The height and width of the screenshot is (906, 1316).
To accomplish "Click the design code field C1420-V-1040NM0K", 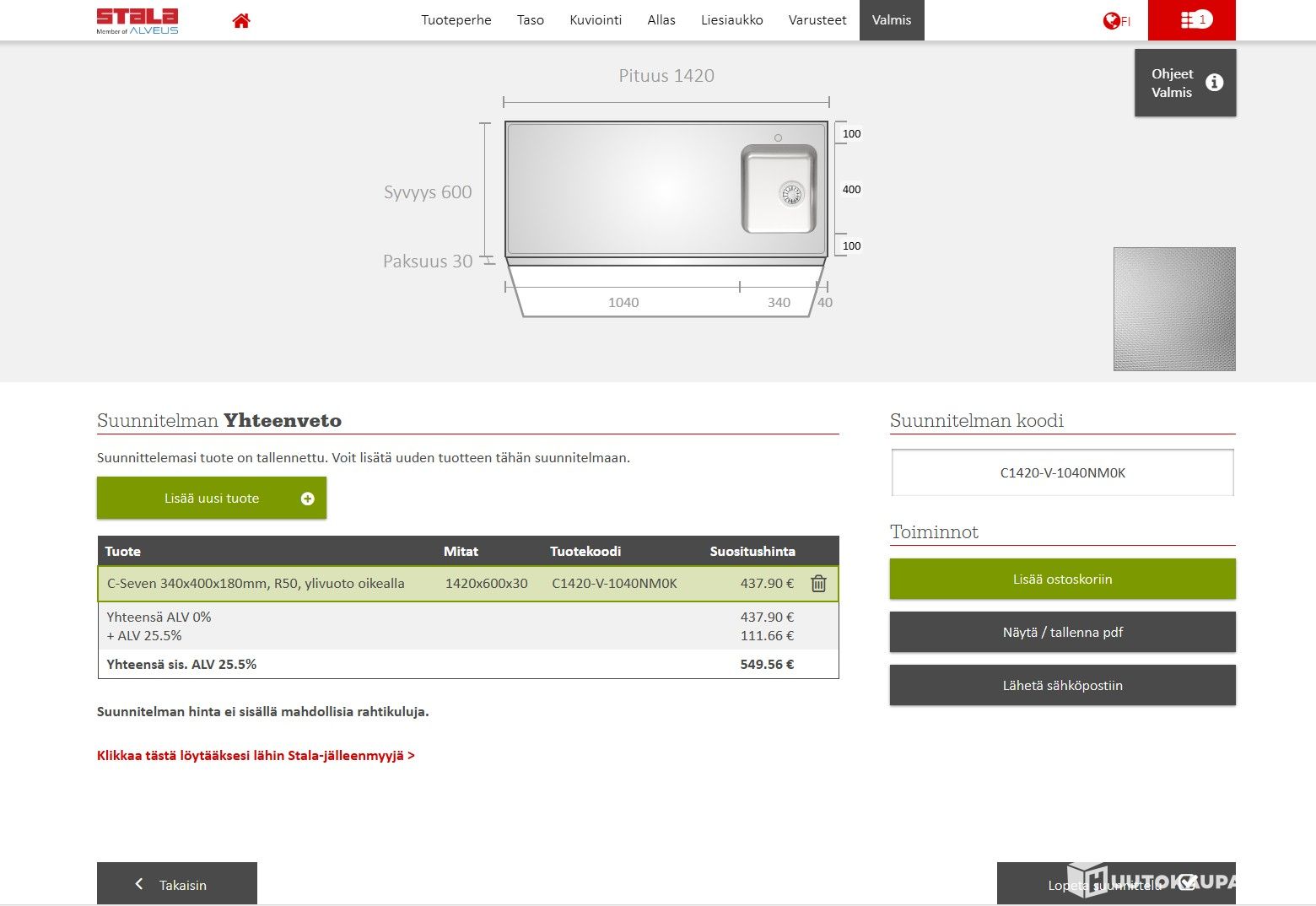I will pyautogui.click(x=1062, y=473).
